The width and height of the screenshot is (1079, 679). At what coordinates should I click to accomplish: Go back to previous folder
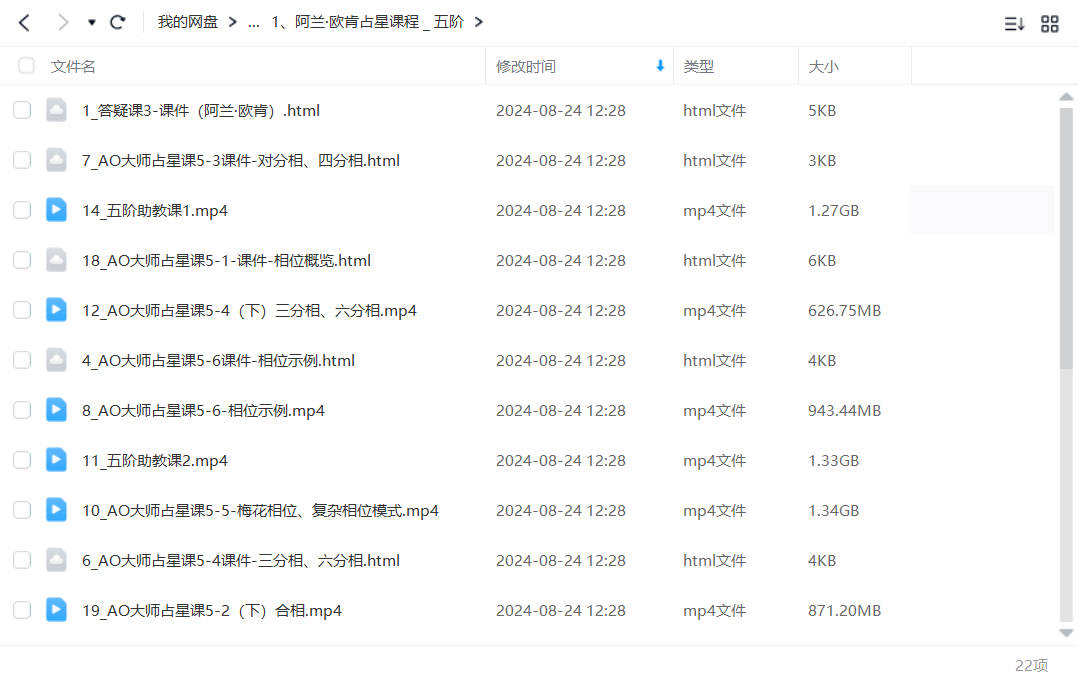(24, 23)
